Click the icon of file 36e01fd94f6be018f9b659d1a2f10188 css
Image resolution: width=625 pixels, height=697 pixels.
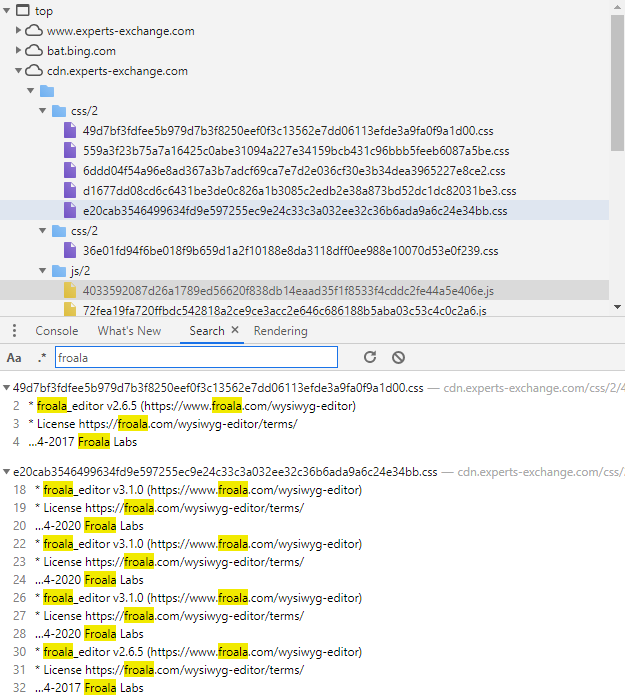[x=70, y=251]
